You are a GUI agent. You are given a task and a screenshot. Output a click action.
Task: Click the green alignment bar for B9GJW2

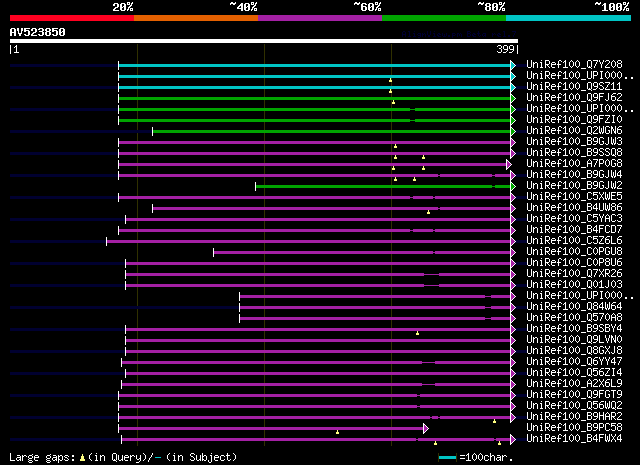pyautogui.click(x=383, y=187)
